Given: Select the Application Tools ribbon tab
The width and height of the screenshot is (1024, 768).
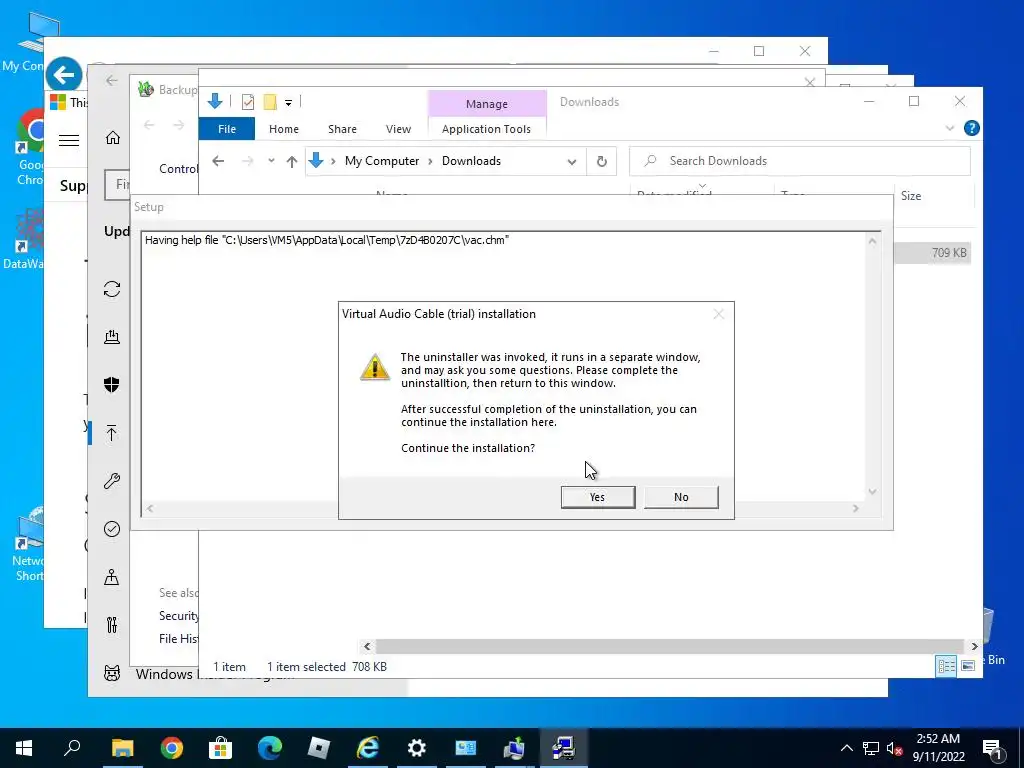Looking at the screenshot, I should pyautogui.click(x=486, y=129).
